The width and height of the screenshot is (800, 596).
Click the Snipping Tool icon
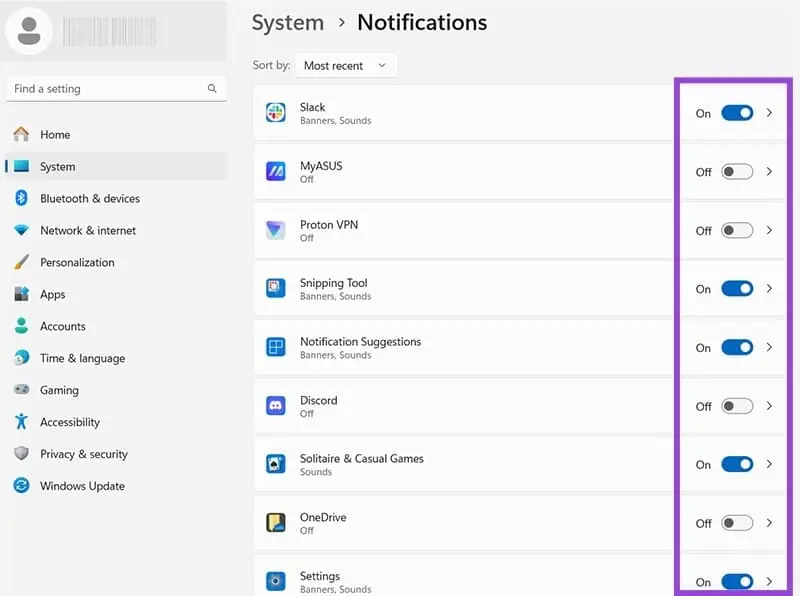click(x=276, y=288)
